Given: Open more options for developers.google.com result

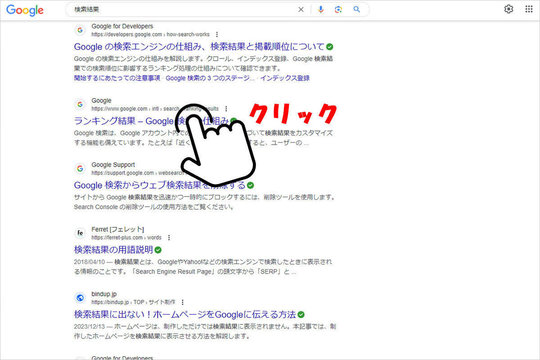Looking at the screenshot, I should click(x=217, y=34).
